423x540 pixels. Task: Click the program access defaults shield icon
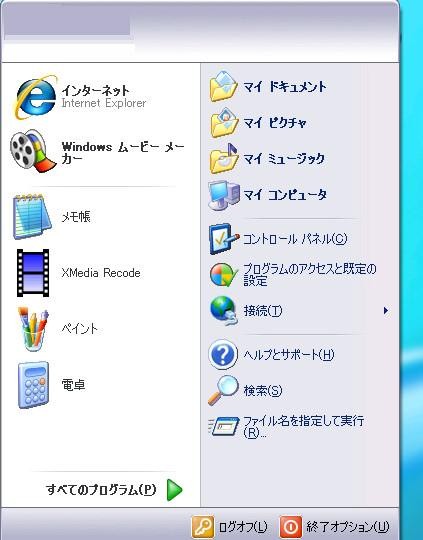tap(223, 275)
